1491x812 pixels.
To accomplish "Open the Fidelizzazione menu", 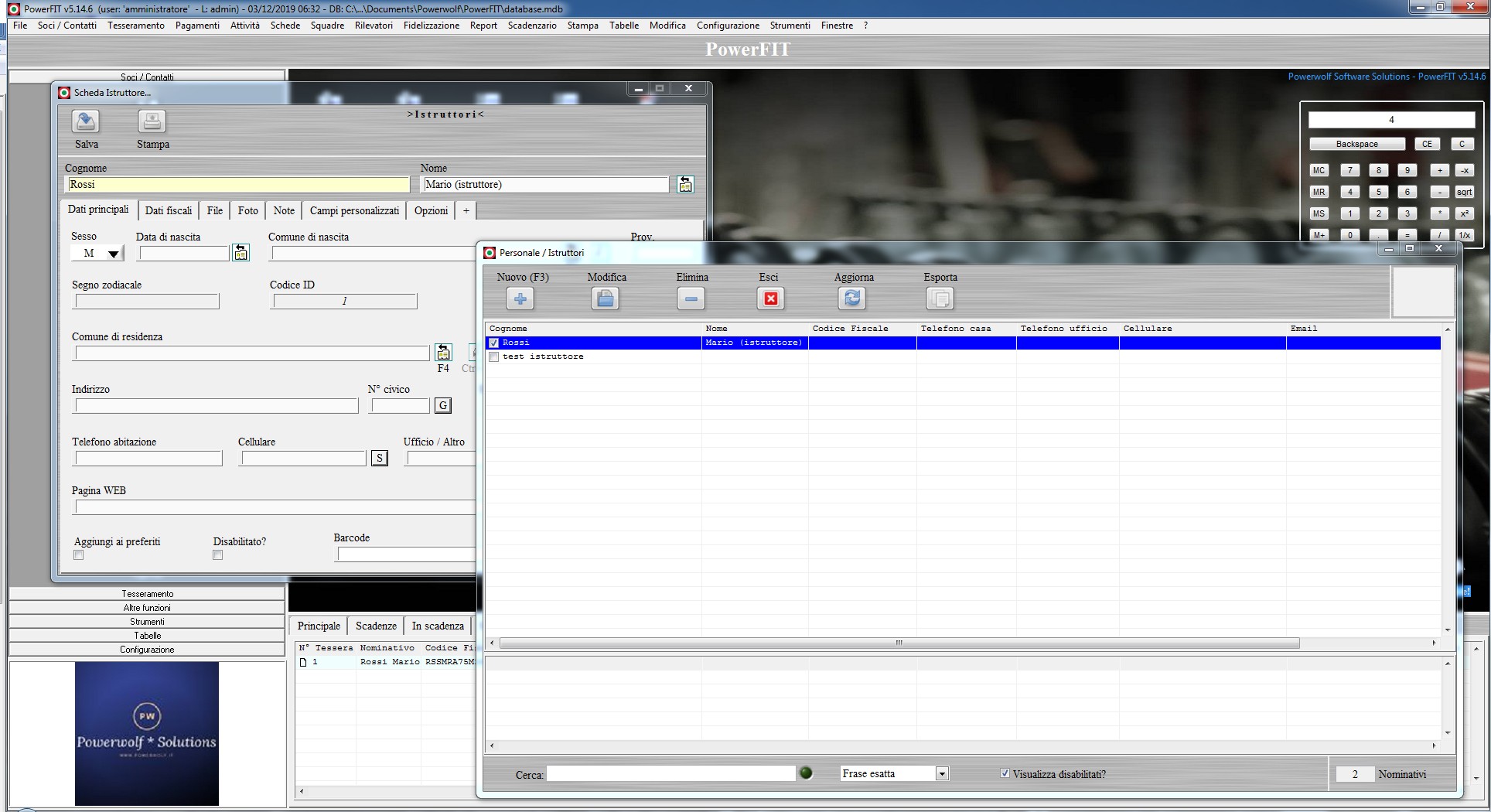I will point(432,26).
